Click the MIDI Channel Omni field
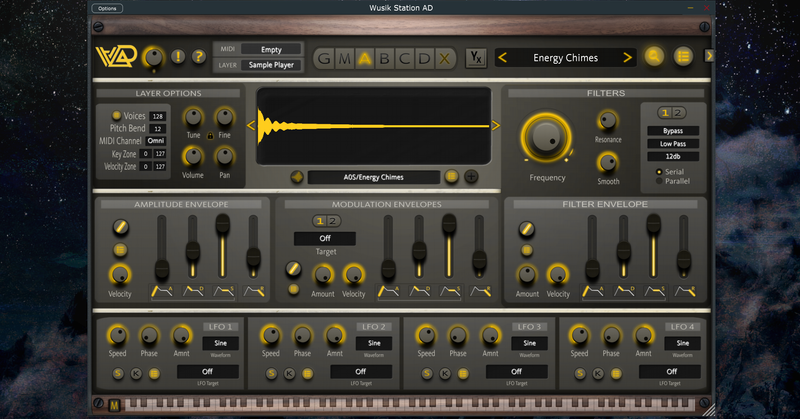 click(156, 141)
